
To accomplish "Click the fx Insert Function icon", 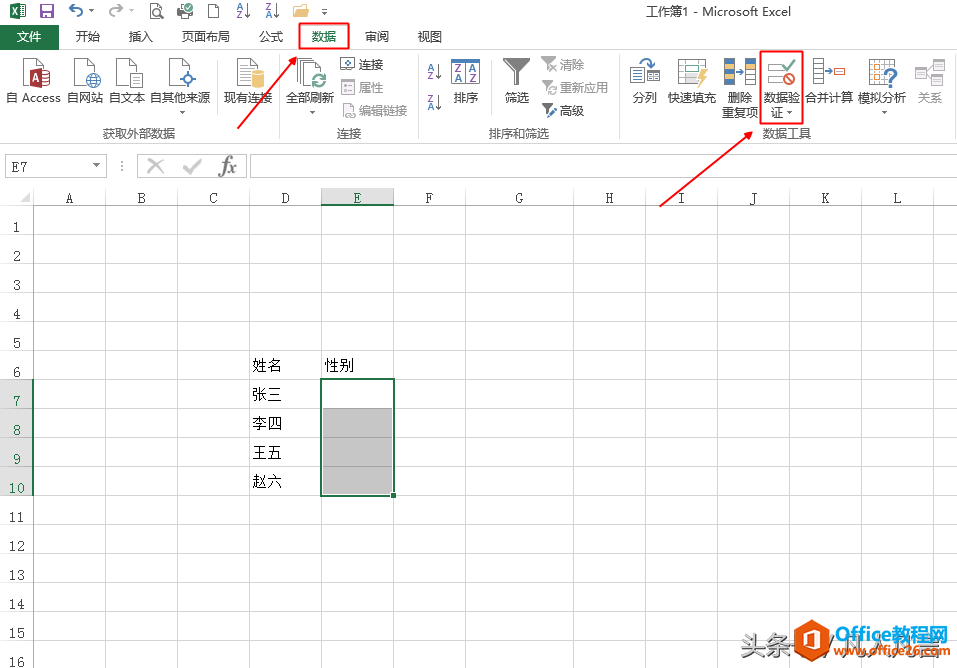I will tap(228, 166).
